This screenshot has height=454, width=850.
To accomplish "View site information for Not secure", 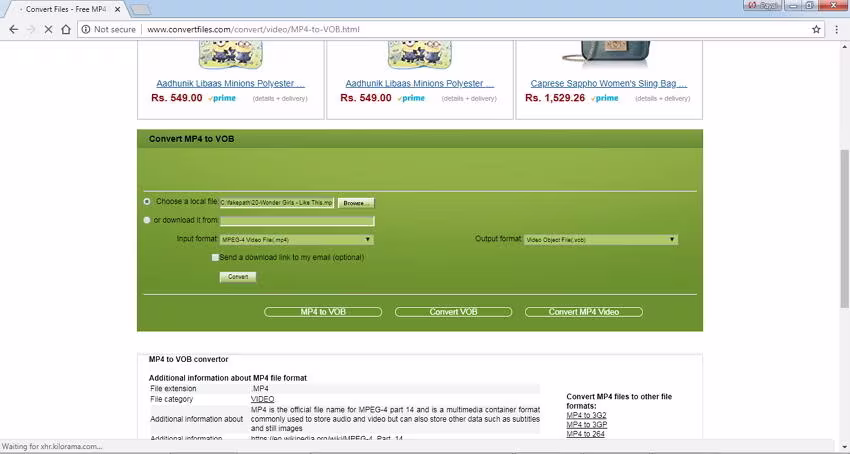I will [108, 29].
